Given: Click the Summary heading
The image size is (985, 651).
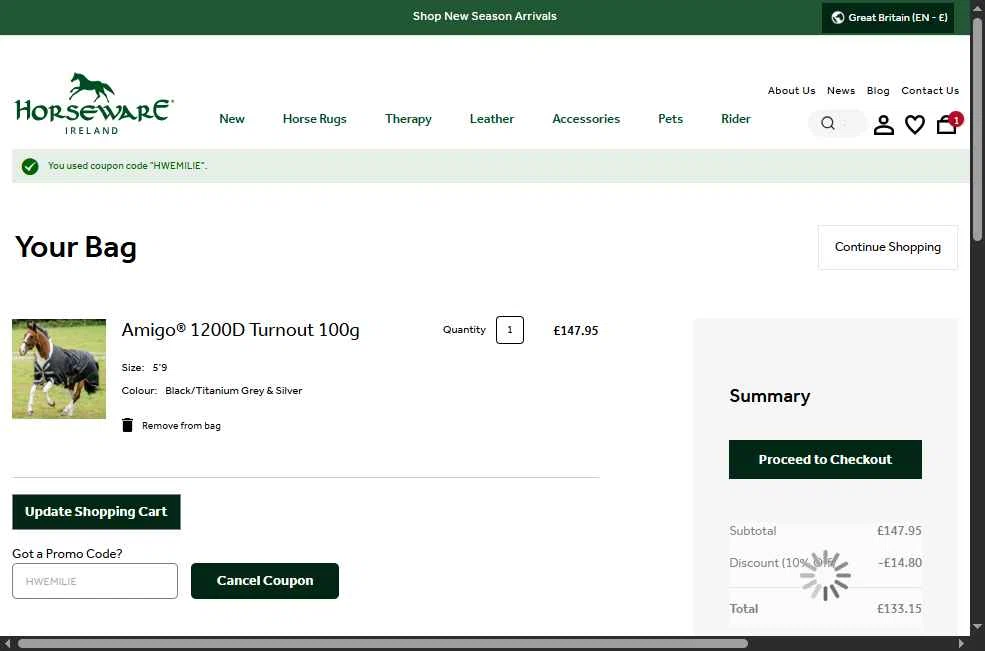Looking at the screenshot, I should tap(770, 396).
